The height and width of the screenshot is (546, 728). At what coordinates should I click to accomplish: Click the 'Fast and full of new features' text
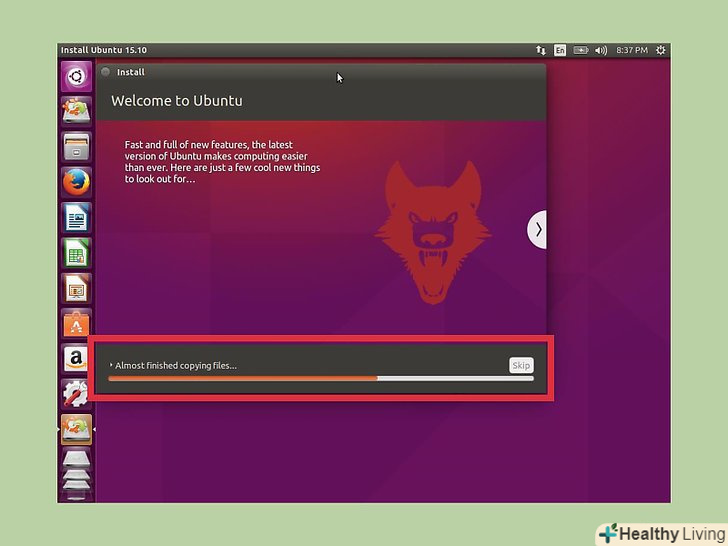tap(222, 162)
